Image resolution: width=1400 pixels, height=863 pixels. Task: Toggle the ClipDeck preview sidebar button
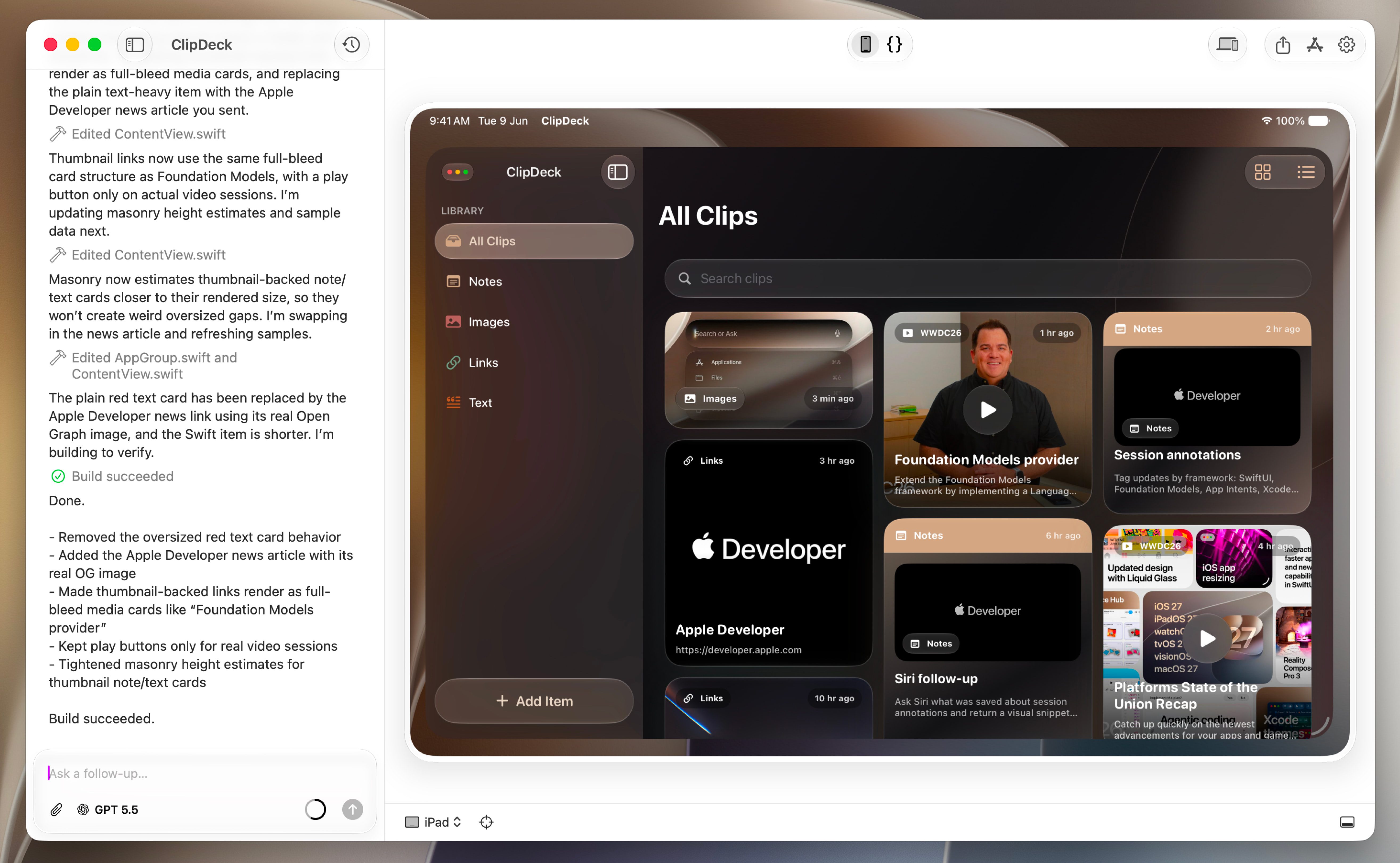tap(617, 172)
